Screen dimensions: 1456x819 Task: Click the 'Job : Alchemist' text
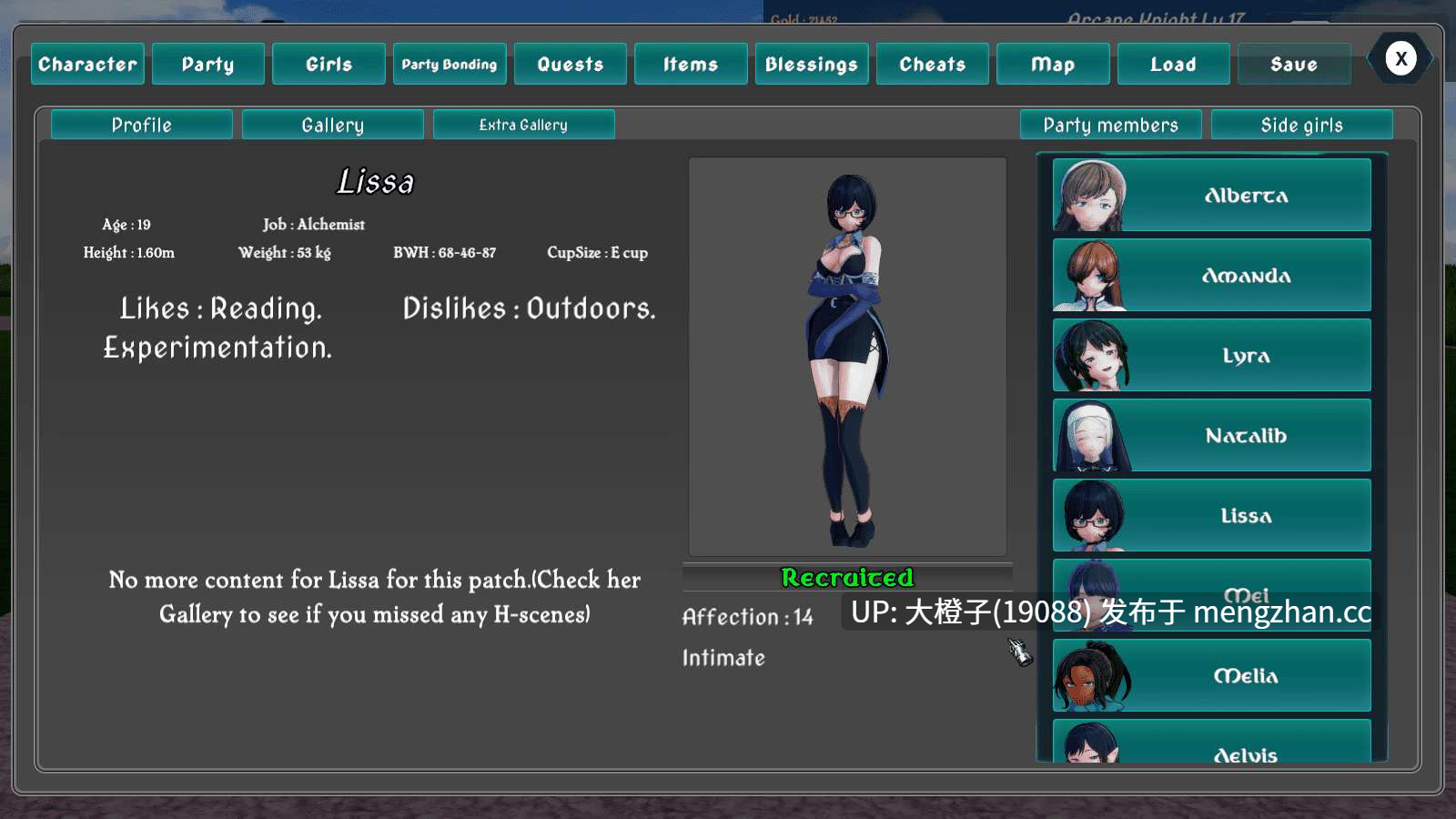pos(314,225)
